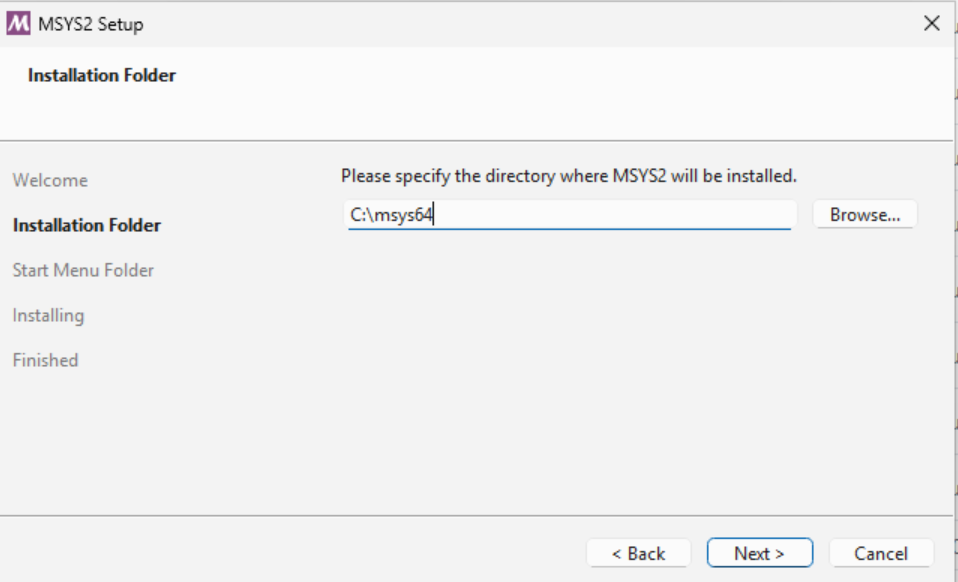The width and height of the screenshot is (958, 582).
Task: Select the Finished step in sidebar
Action: tap(45, 361)
